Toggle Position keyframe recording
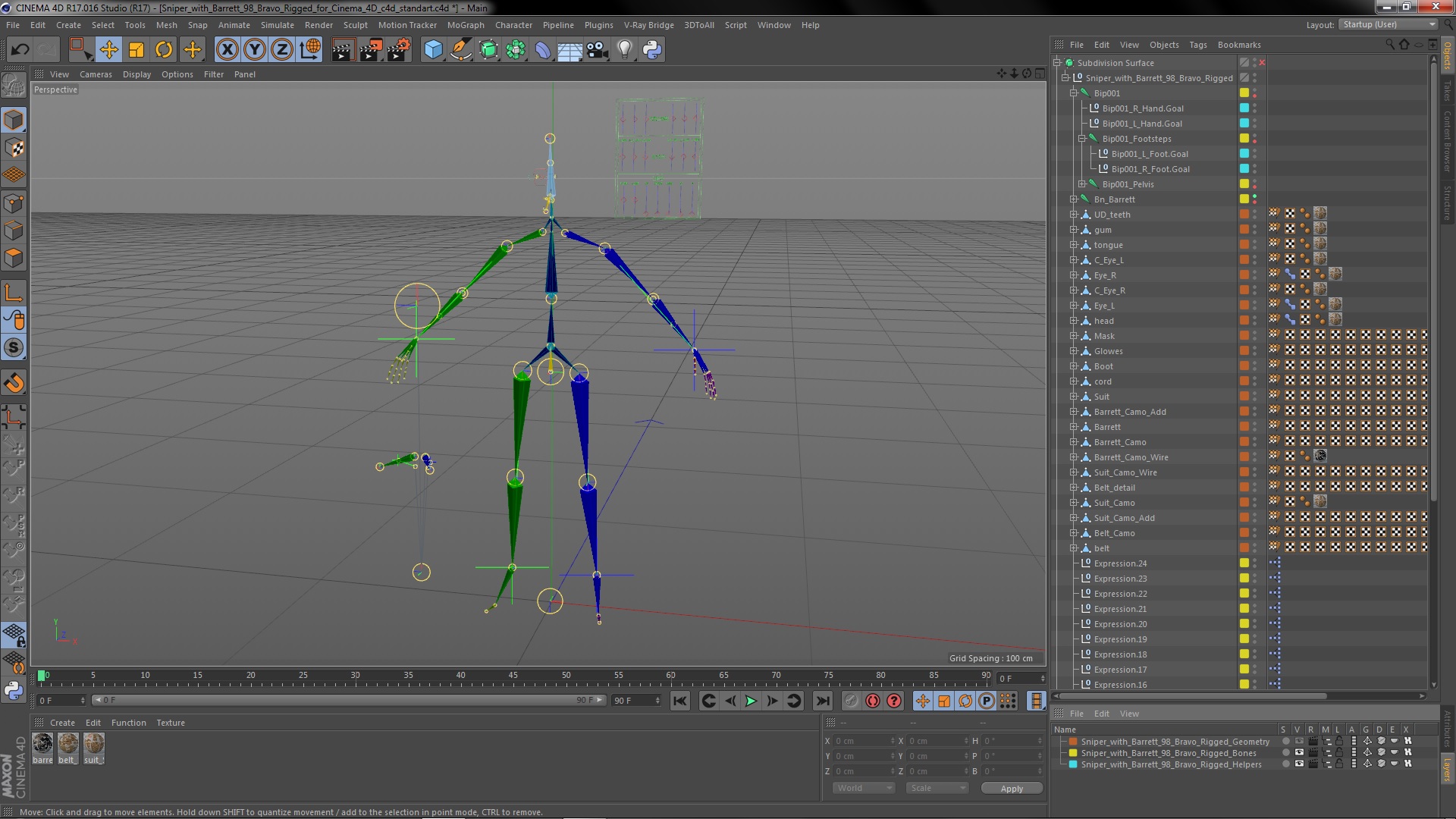This screenshot has width=1456, height=819. point(922,701)
